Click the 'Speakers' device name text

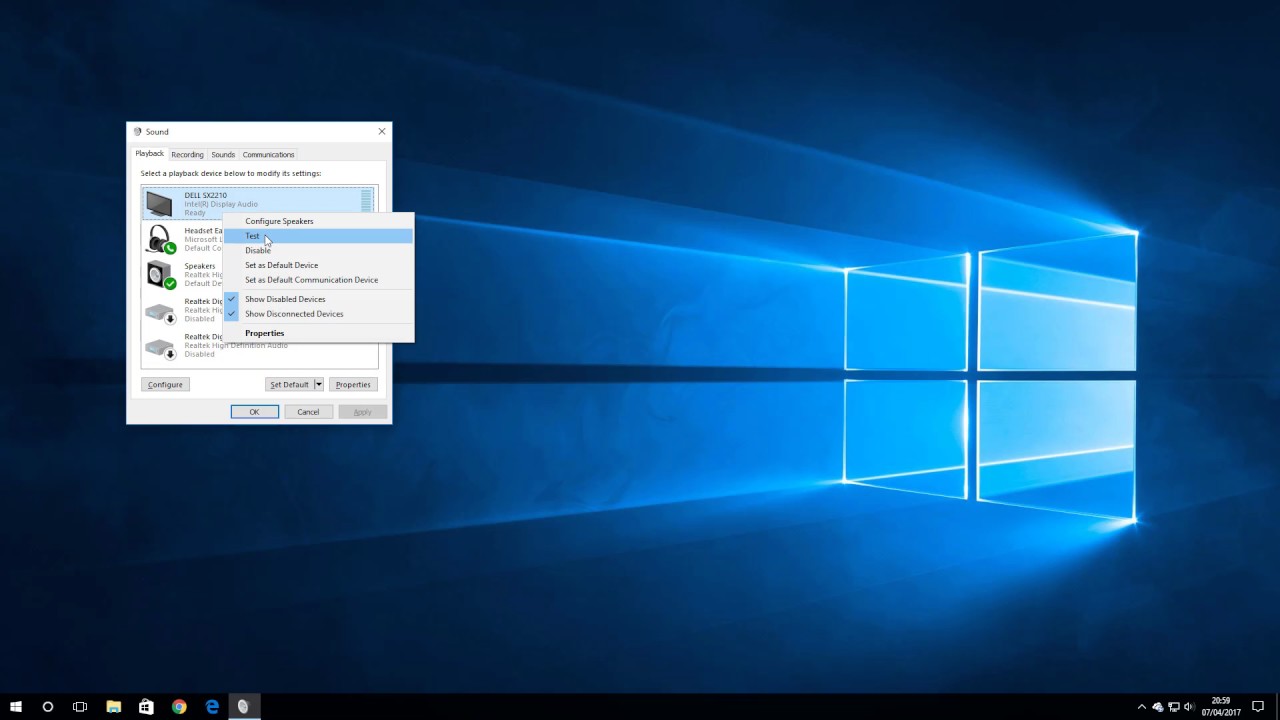click(x=200, y=266)
